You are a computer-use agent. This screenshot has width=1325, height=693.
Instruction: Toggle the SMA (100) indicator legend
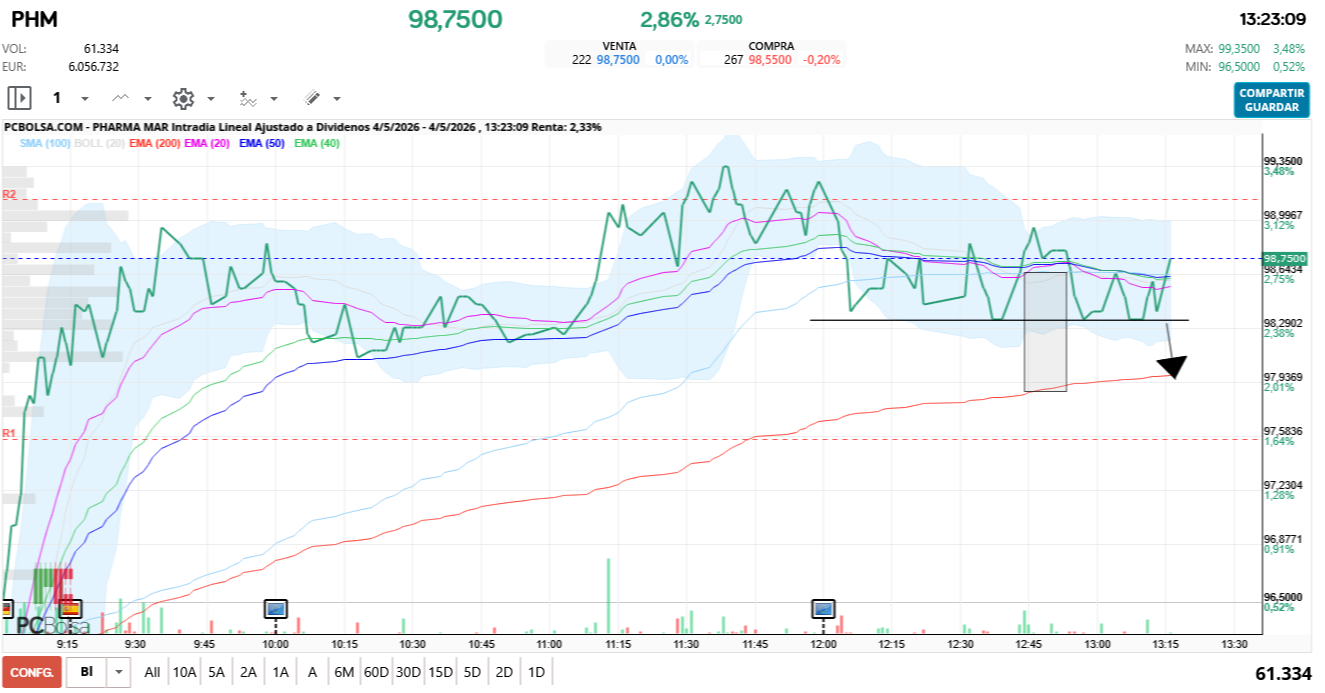[x=45, y=144]
